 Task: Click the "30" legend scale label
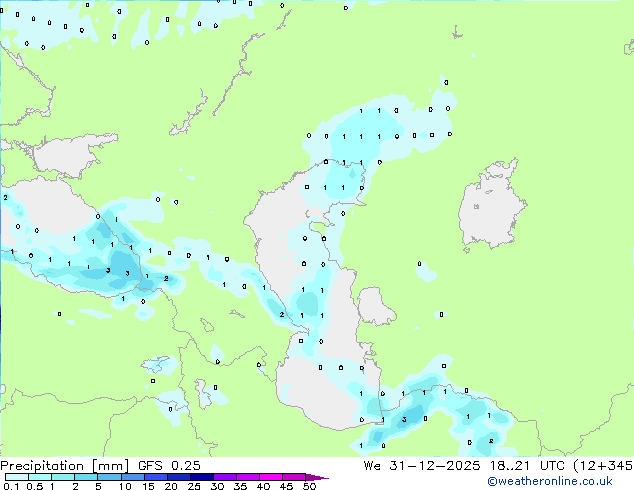(x=217, y=486)
